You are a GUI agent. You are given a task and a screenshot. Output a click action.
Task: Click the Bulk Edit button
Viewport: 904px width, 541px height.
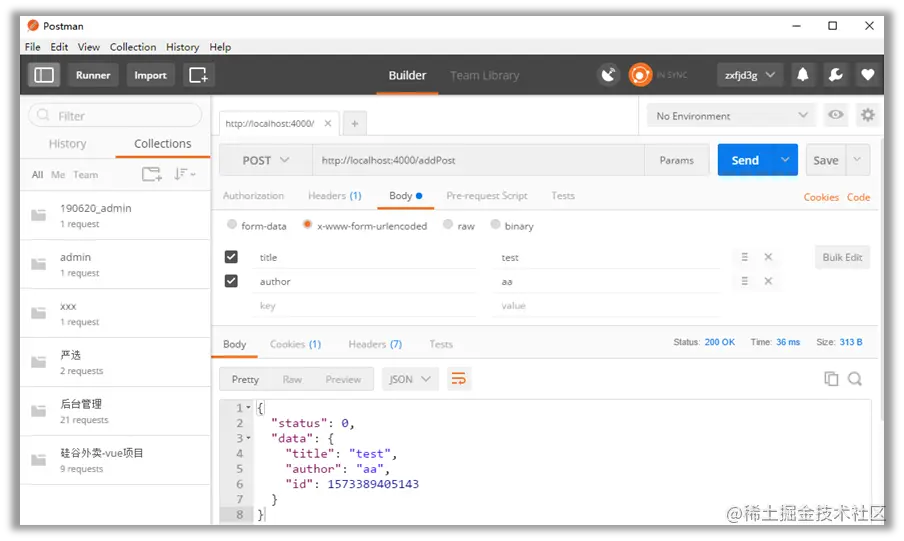[x=842, y=257]
